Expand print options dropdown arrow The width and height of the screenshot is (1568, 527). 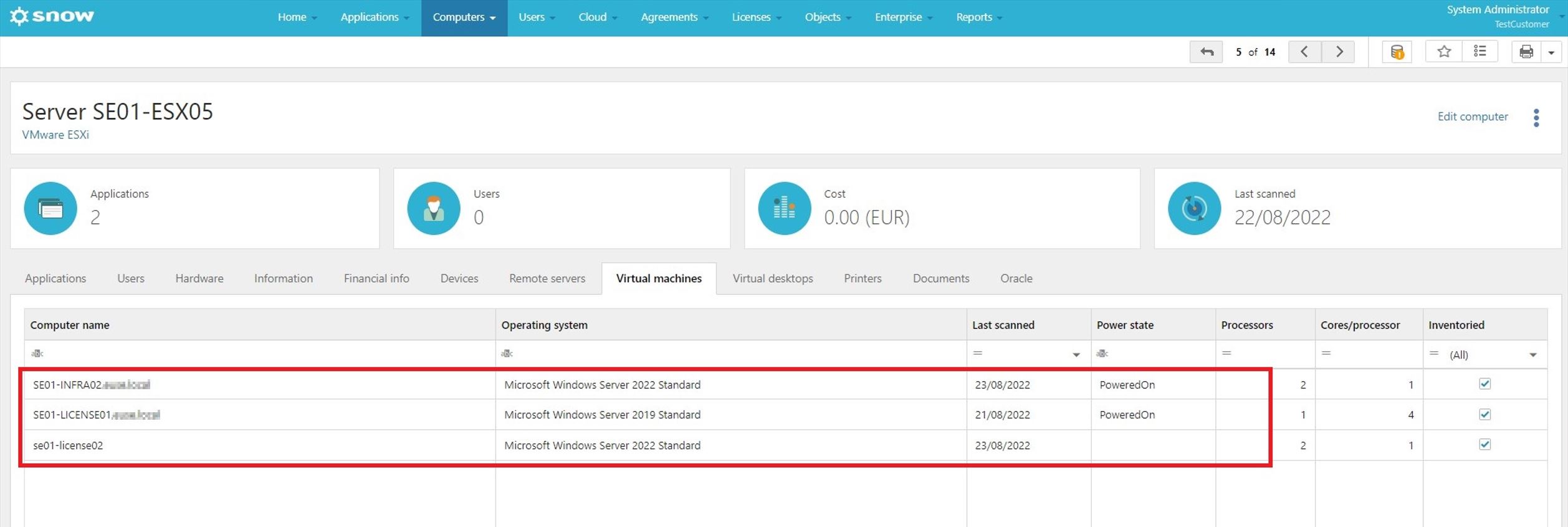tap(1551, 52)
